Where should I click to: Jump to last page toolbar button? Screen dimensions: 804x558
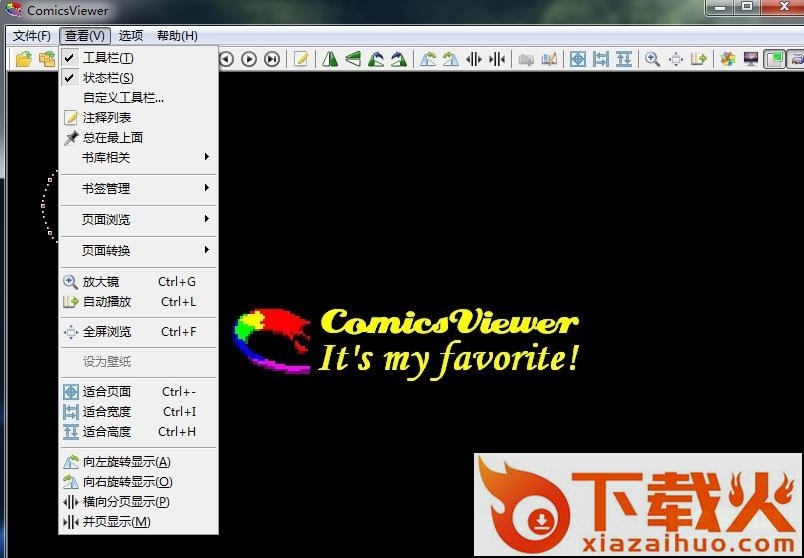(x=272, y=59)
